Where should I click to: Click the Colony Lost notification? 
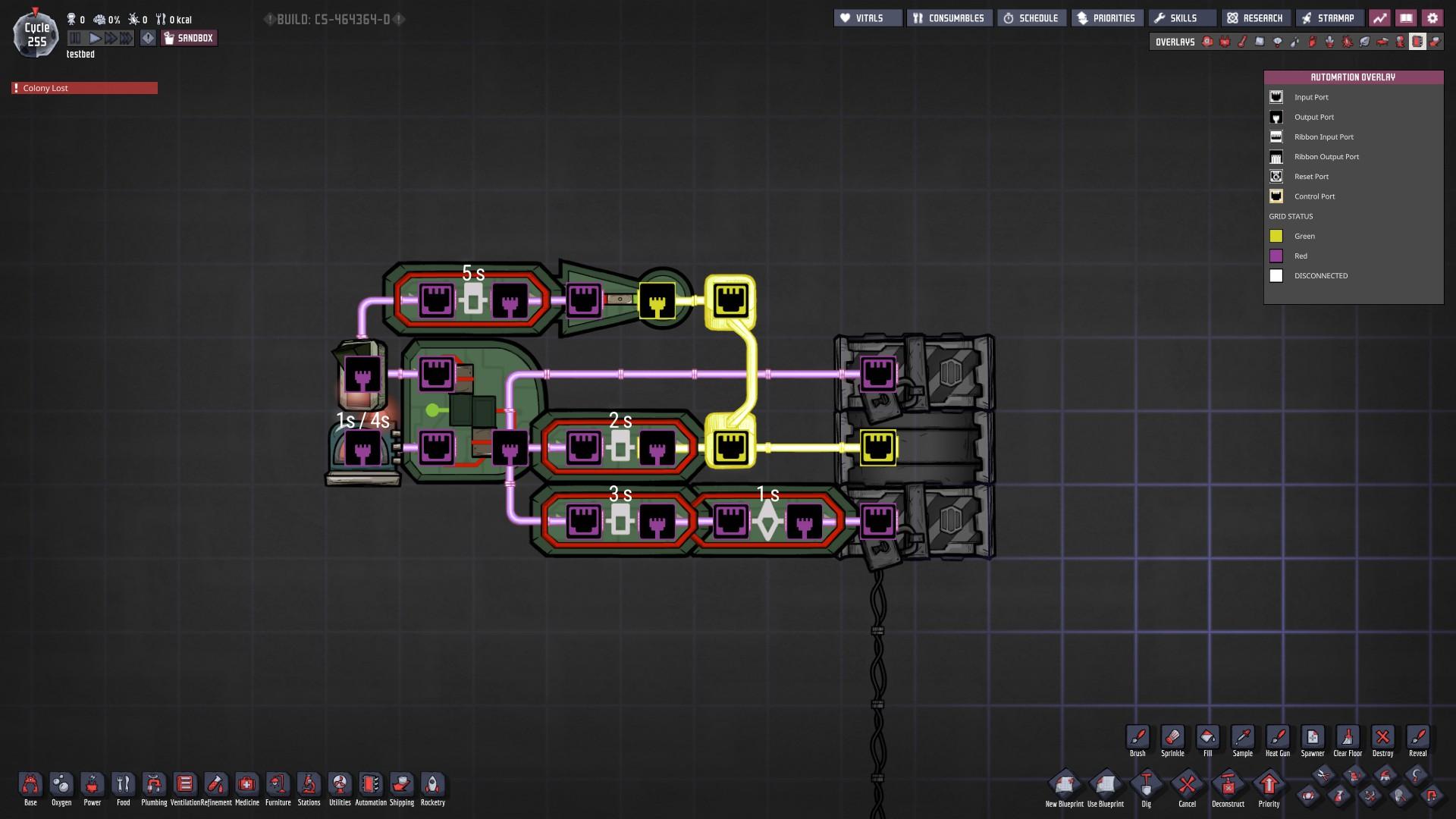(84, 88)
